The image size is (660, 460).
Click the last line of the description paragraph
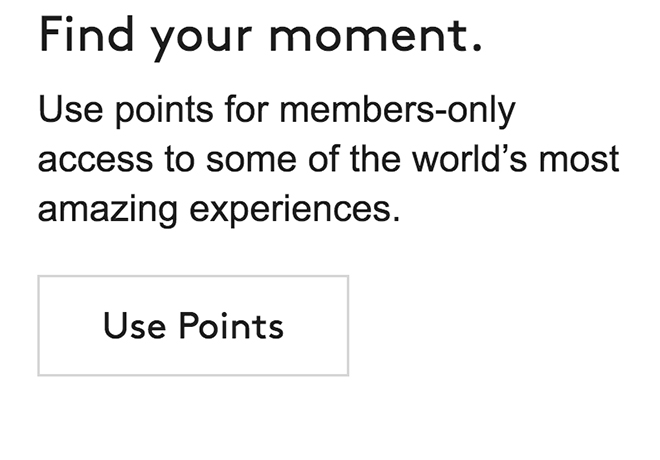pyautogui.click(x=218, y=210)
